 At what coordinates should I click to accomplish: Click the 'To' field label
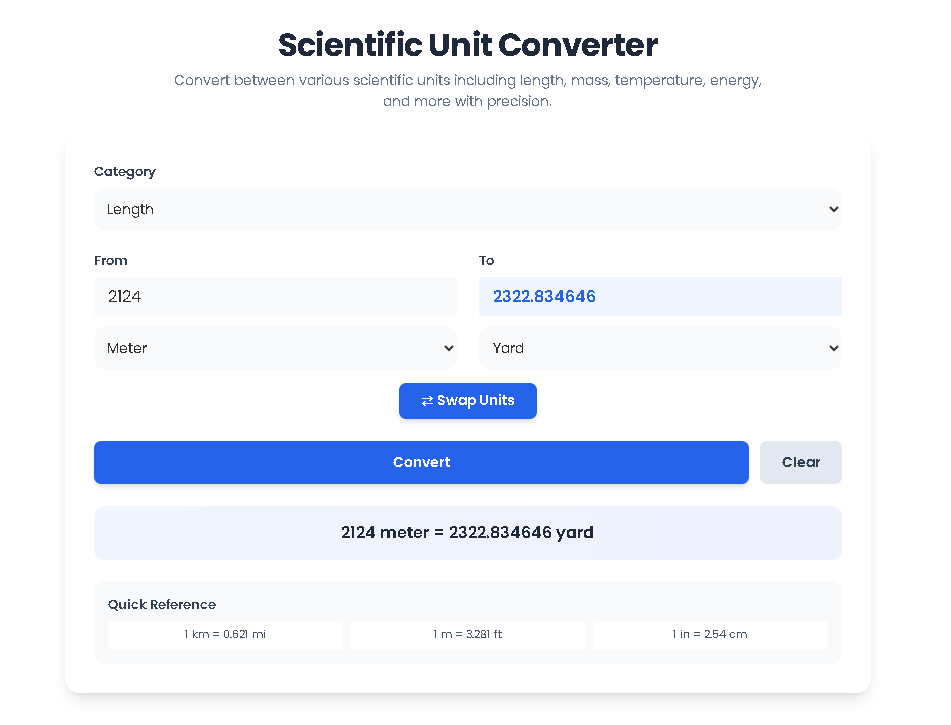point(486,260)
